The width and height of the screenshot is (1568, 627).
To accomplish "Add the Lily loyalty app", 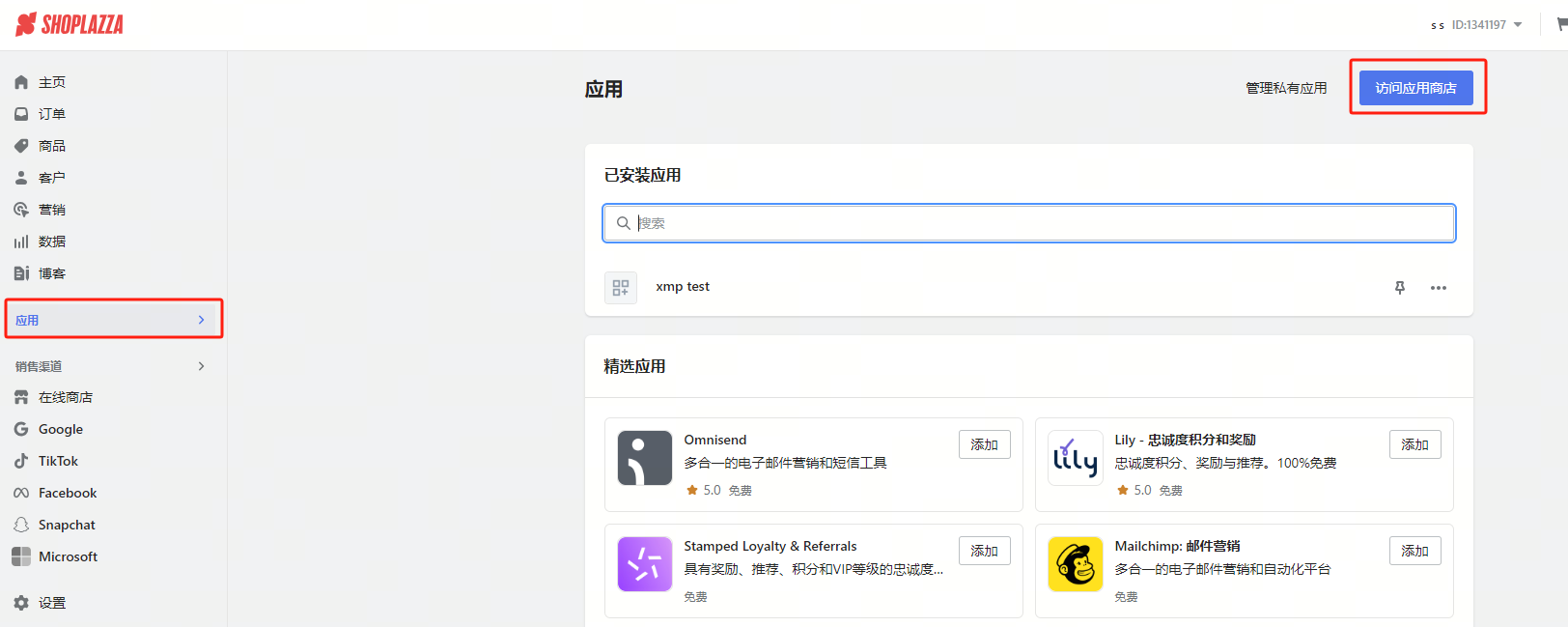I will point(1415,444).
